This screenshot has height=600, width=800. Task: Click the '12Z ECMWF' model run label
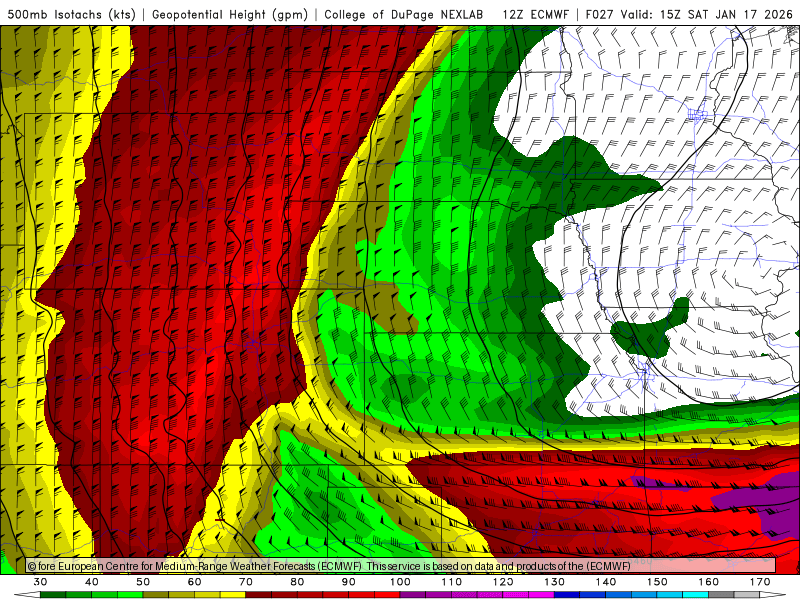point(536,14)
